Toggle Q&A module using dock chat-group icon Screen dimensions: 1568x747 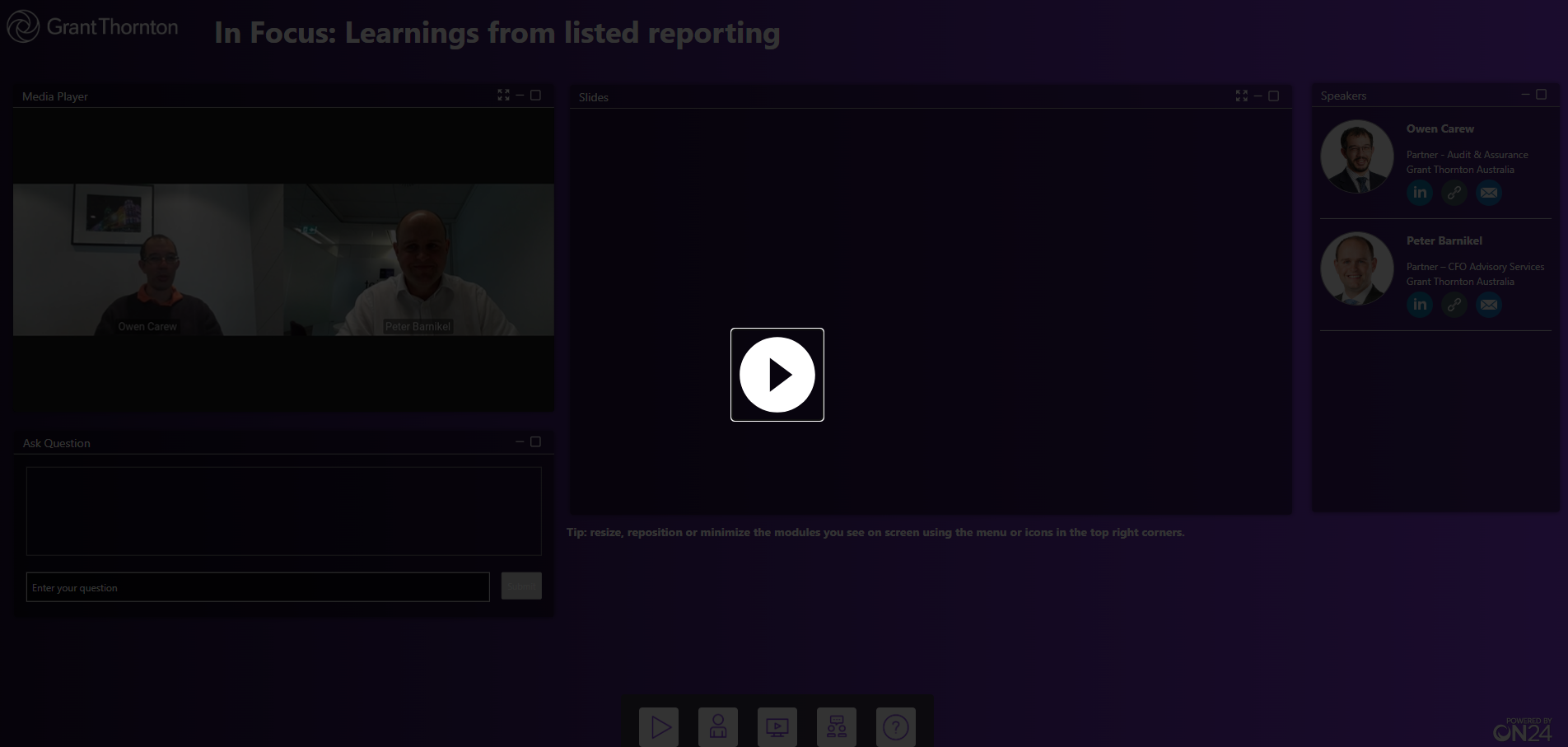[x=837, y=726]
